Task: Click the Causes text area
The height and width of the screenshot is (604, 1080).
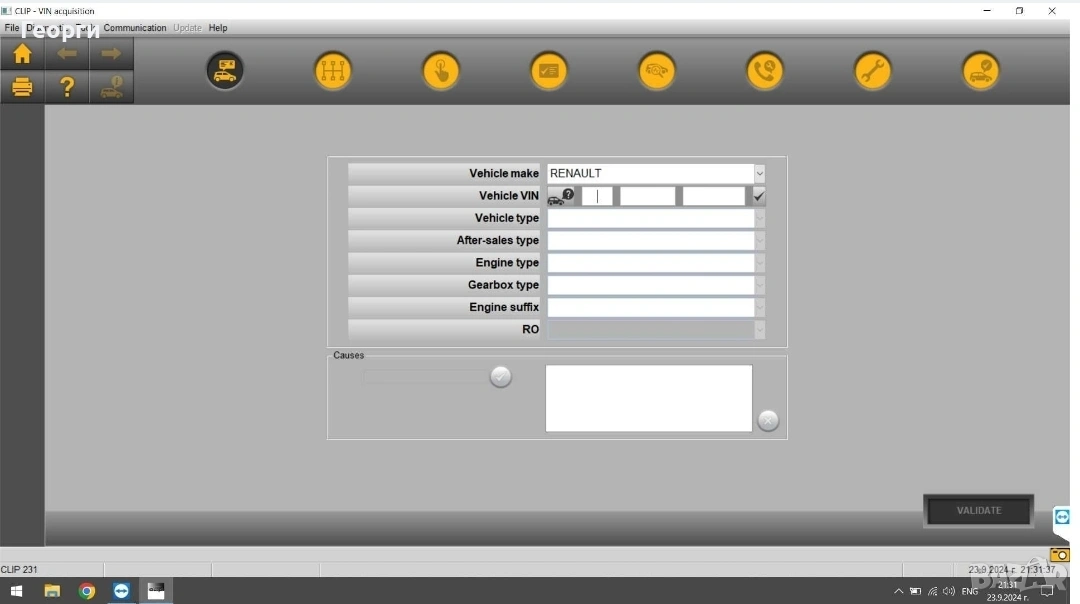Action: point(649,398)
